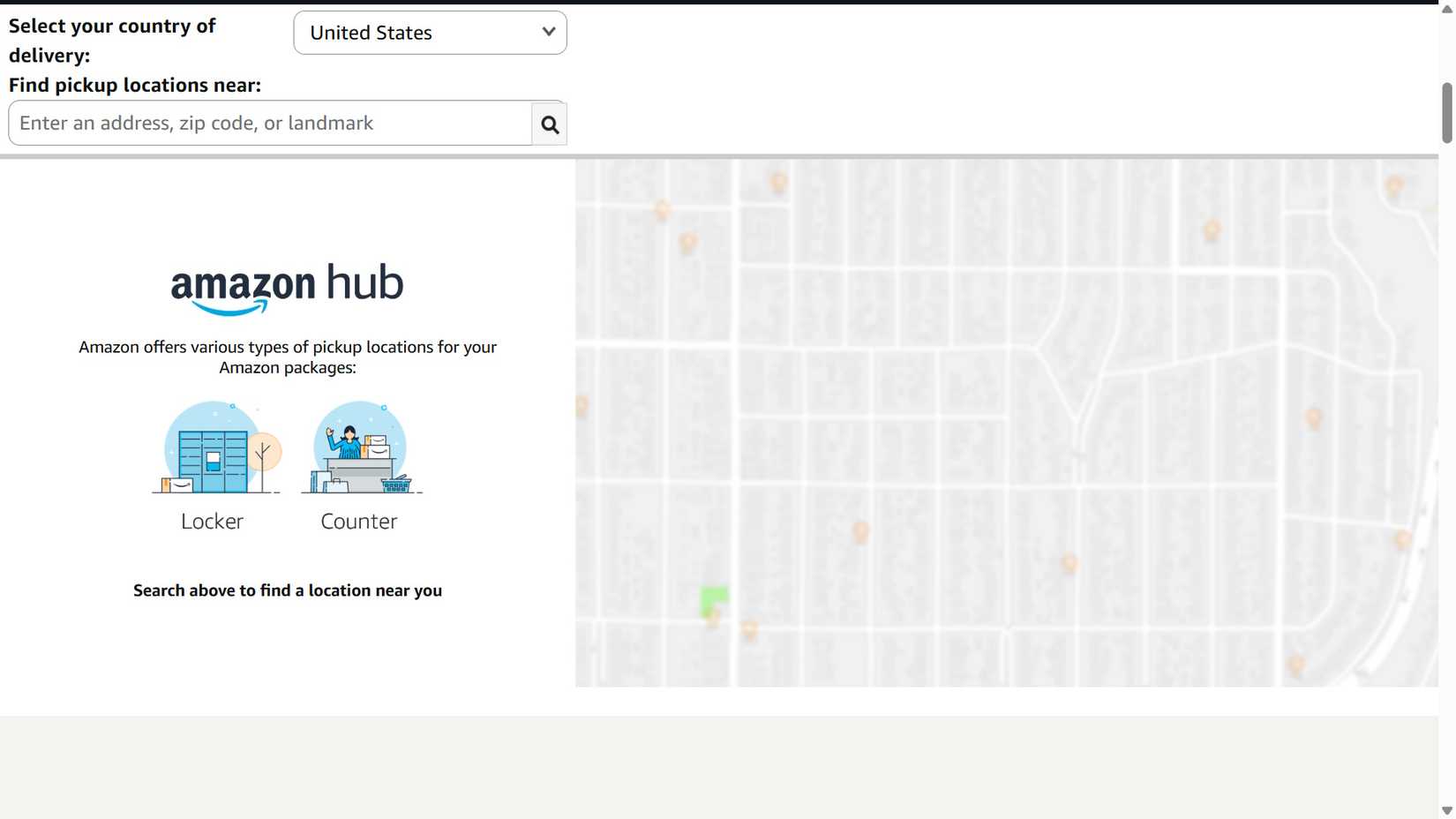This screenshot has width=1456, height=819.
Task: Select the Counter pickup type illustration
Action: 358,450
